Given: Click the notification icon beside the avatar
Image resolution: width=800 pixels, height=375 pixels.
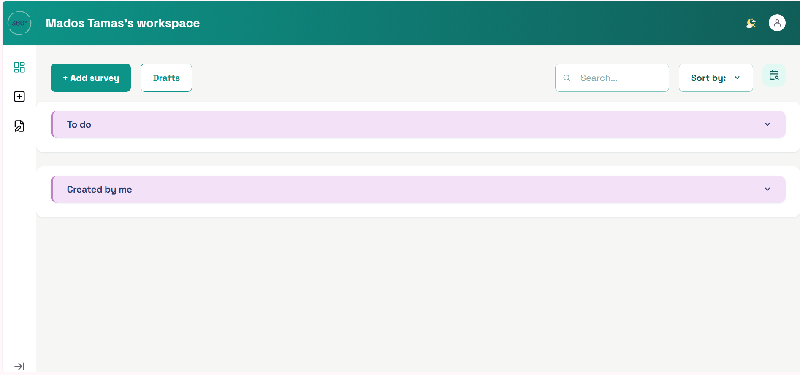Looking at the screenshot, I should click(x=751, y=23).
